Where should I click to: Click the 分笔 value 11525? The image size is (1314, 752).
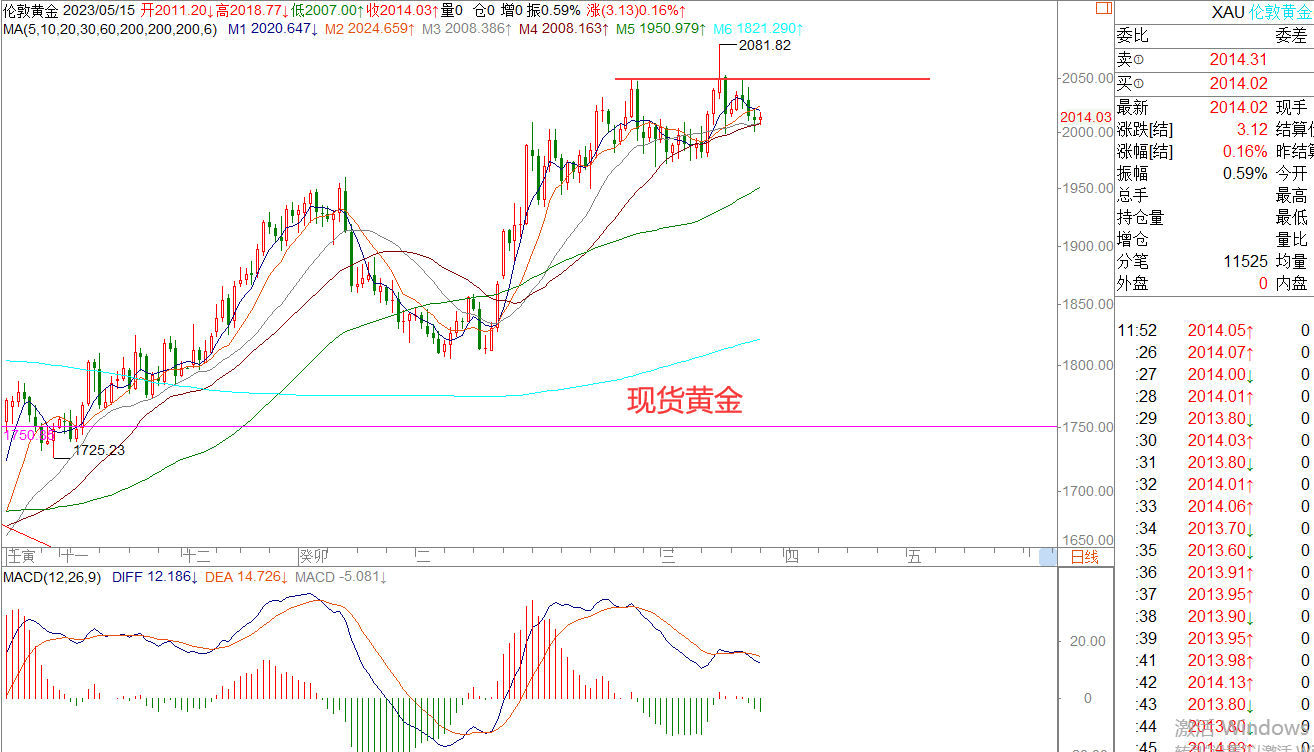pos(1245,262)
